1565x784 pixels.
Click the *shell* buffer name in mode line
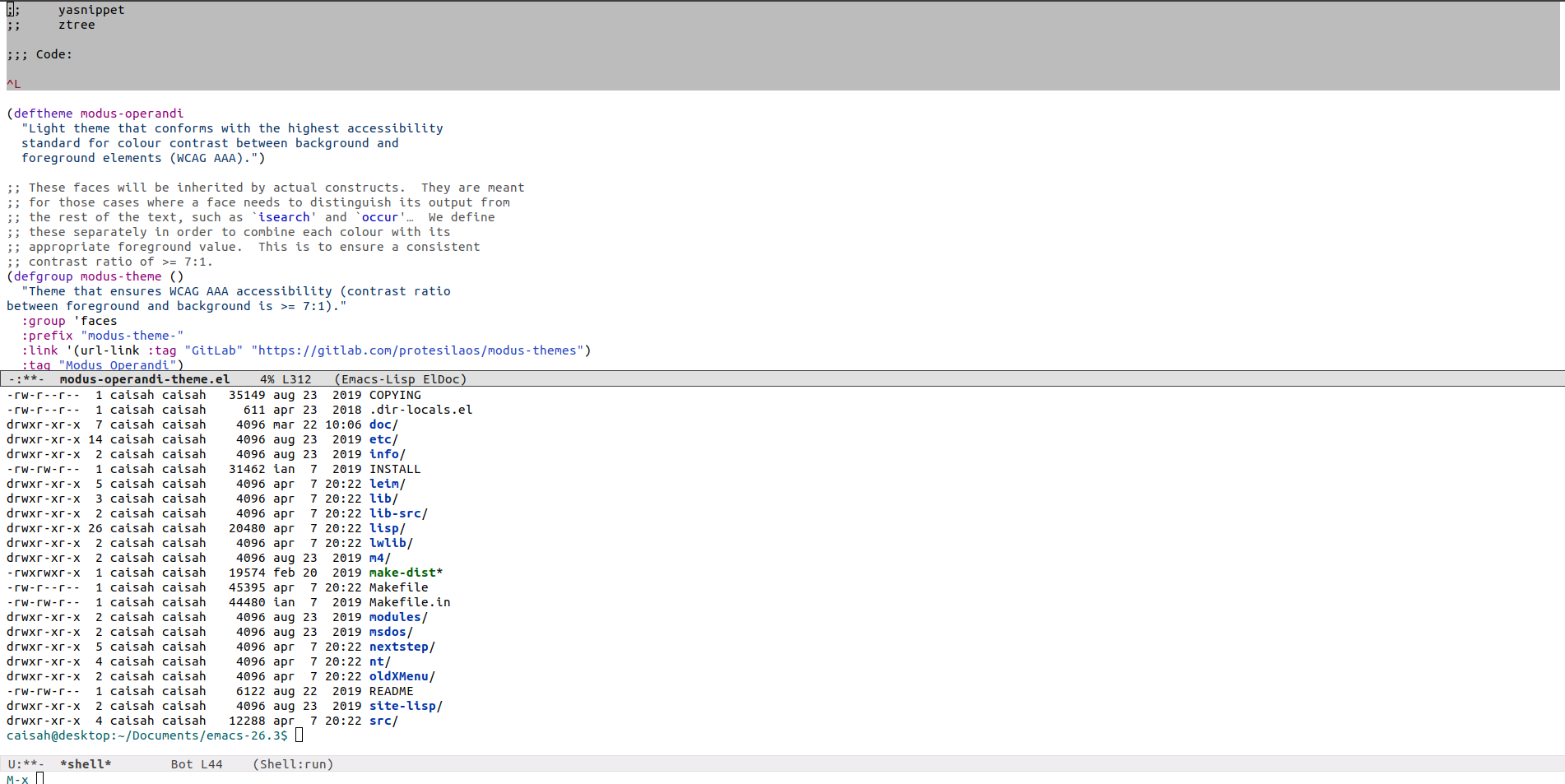coord(86,764)
